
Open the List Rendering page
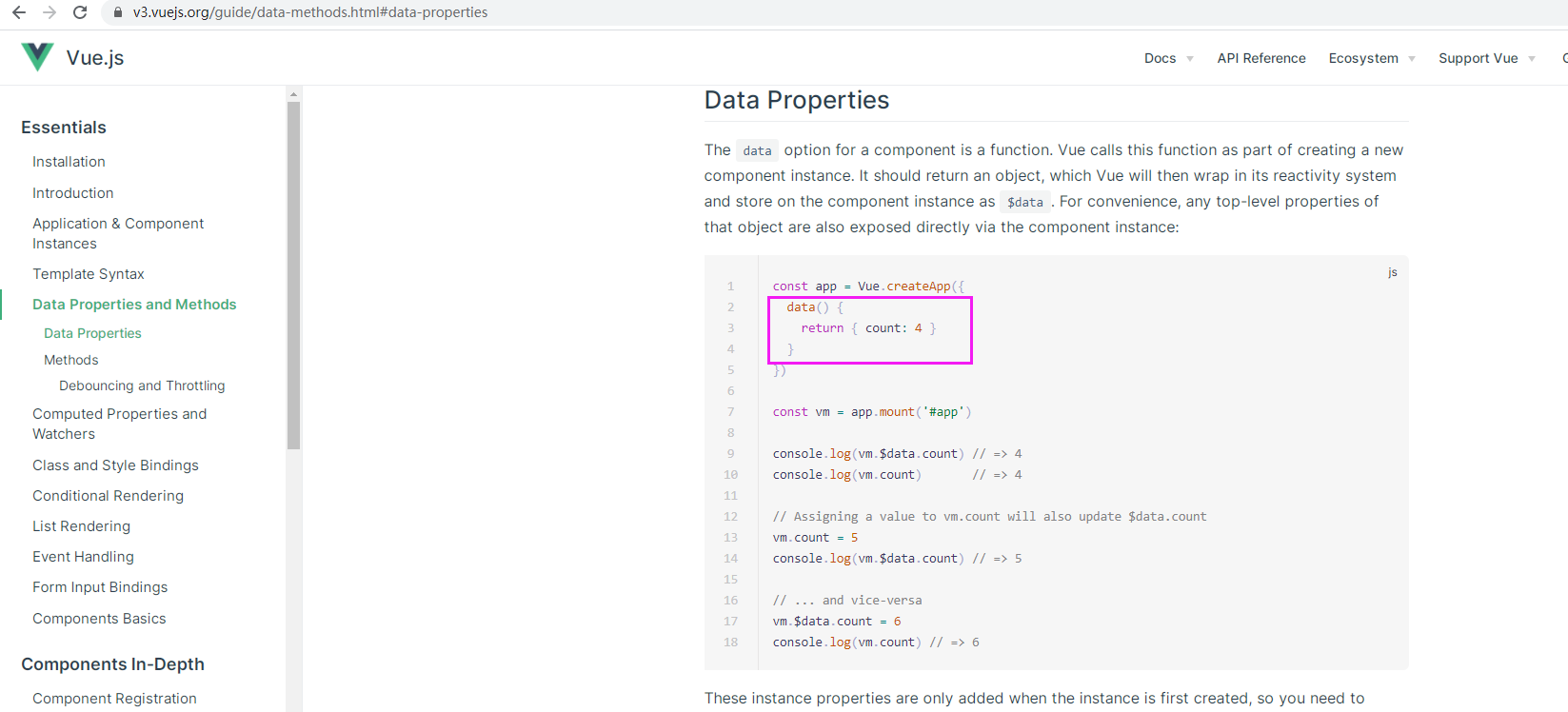coord(81,526)
